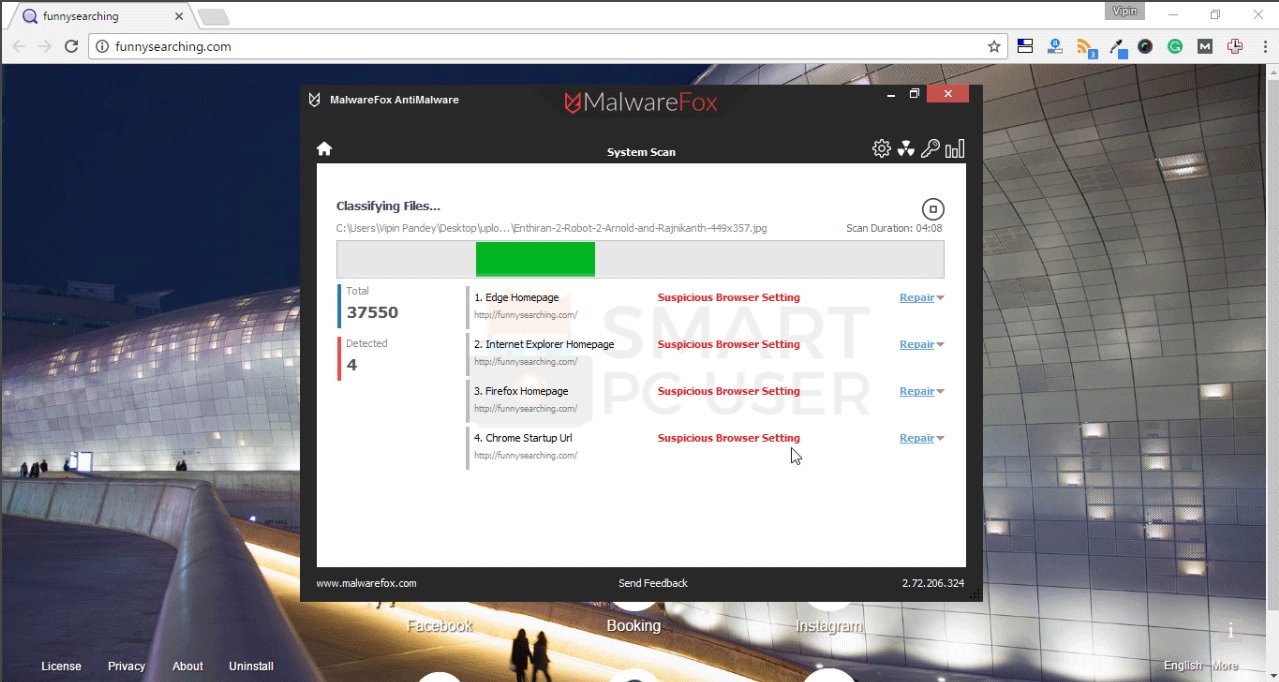Viewport: 1279px width, 682px height.
Task: Click the MalwareFox fox logo in title bar
Action: click(x=314, y=100)
